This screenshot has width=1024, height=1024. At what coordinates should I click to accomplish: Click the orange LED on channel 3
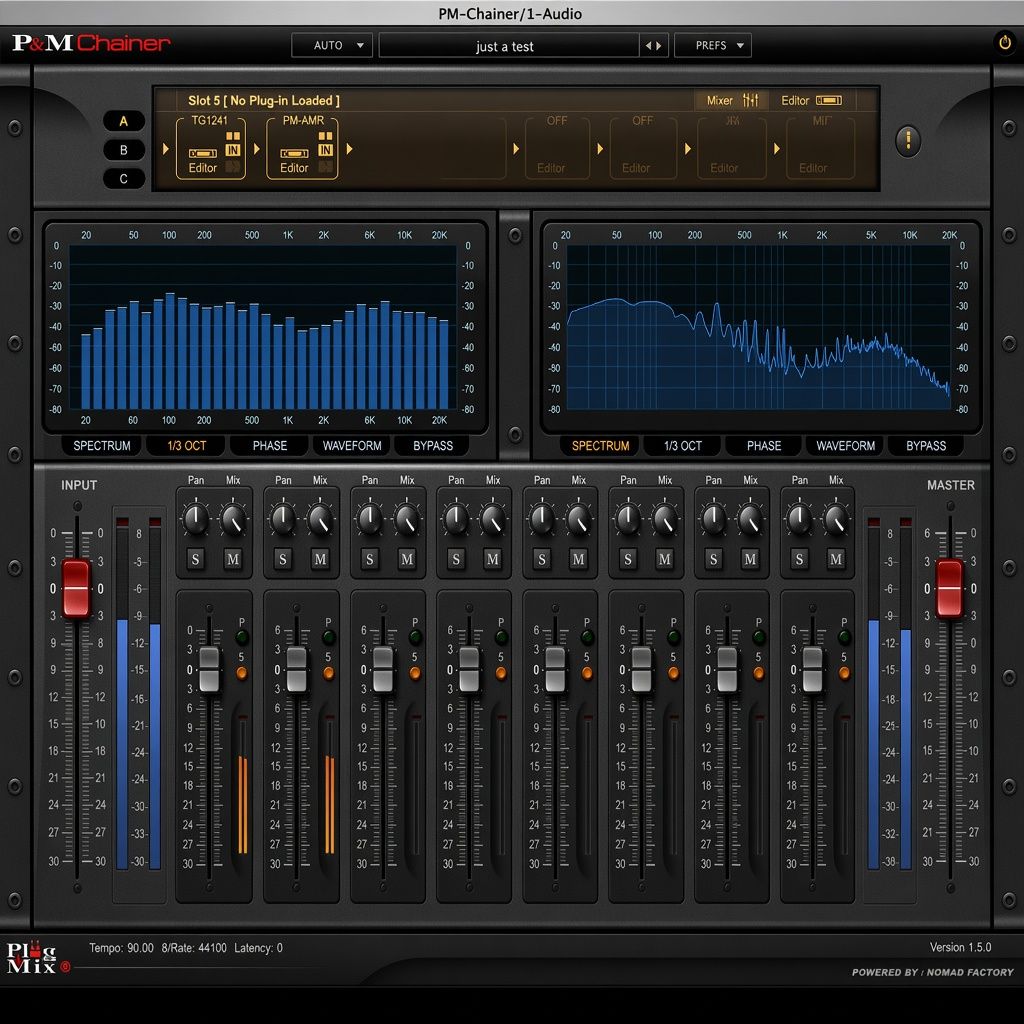(x=415, y=673)
